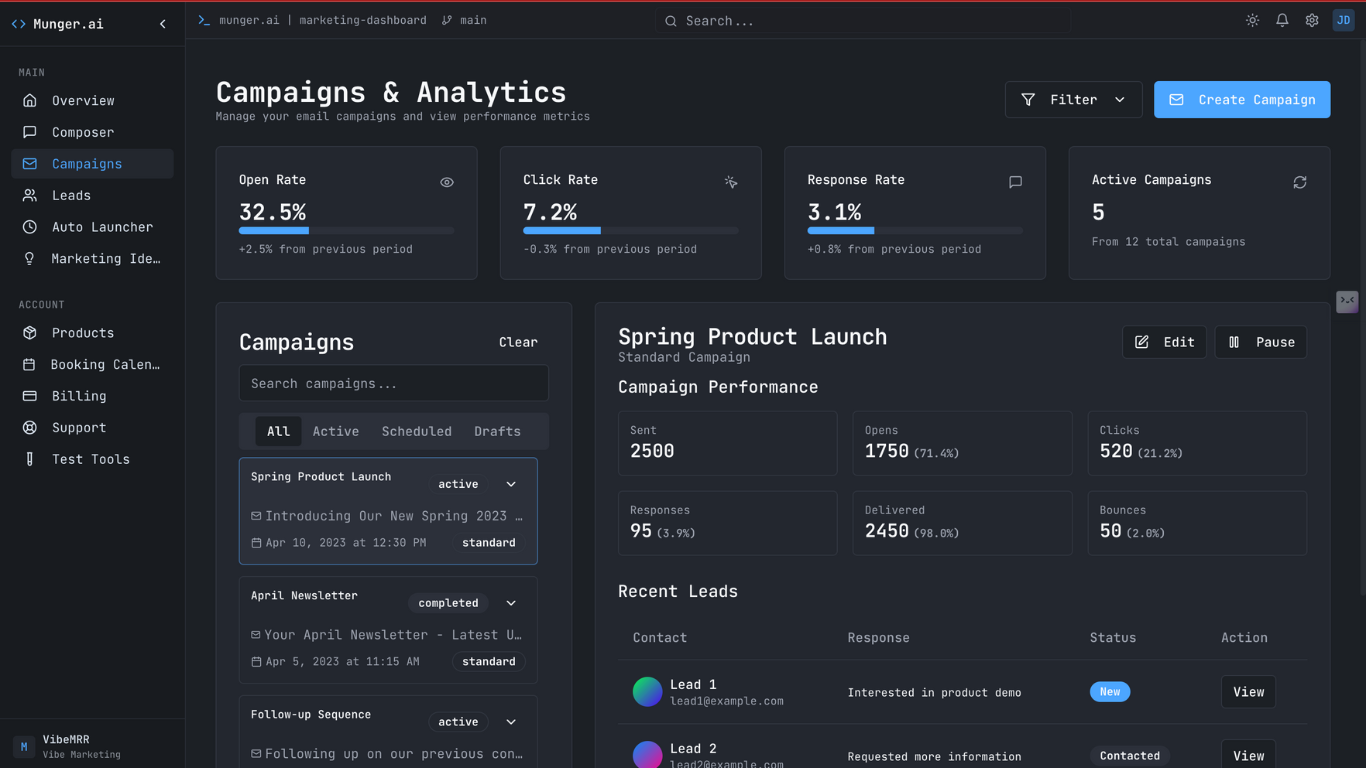The image size is (1366, 768).
Task: Click the Create Campaign button
Action: coord(1242,100)
